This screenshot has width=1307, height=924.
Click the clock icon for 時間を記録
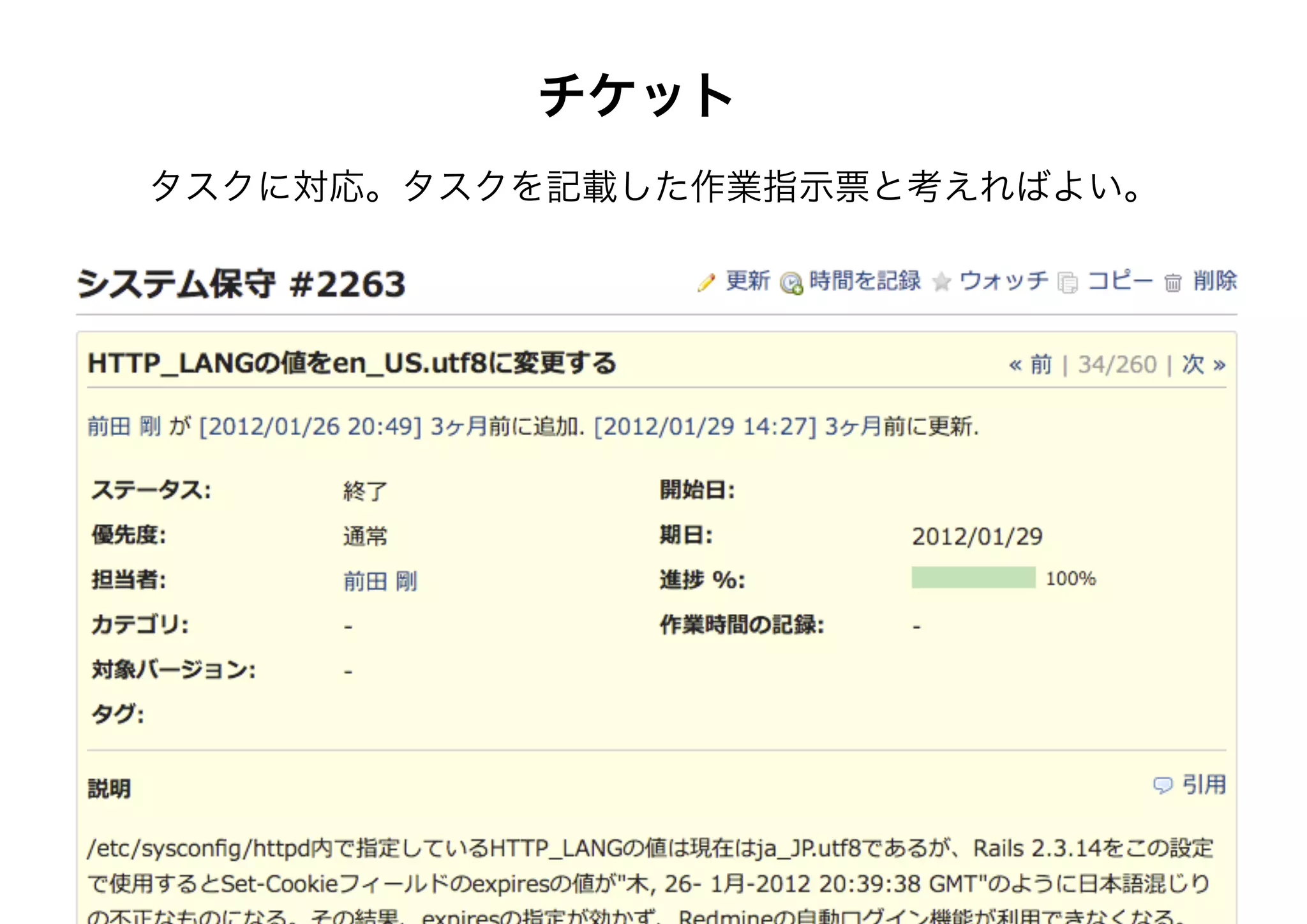click(x=791, y=283)
